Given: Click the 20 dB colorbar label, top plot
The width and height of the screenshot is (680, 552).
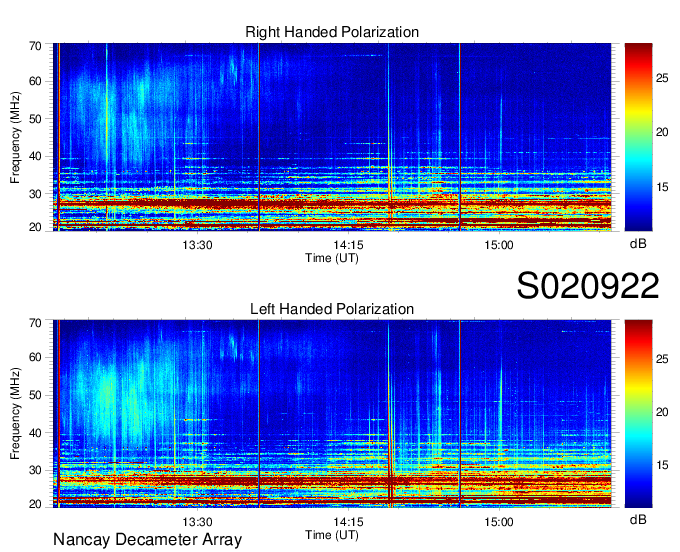Looking at the screenshot, I should coord(662,133).
